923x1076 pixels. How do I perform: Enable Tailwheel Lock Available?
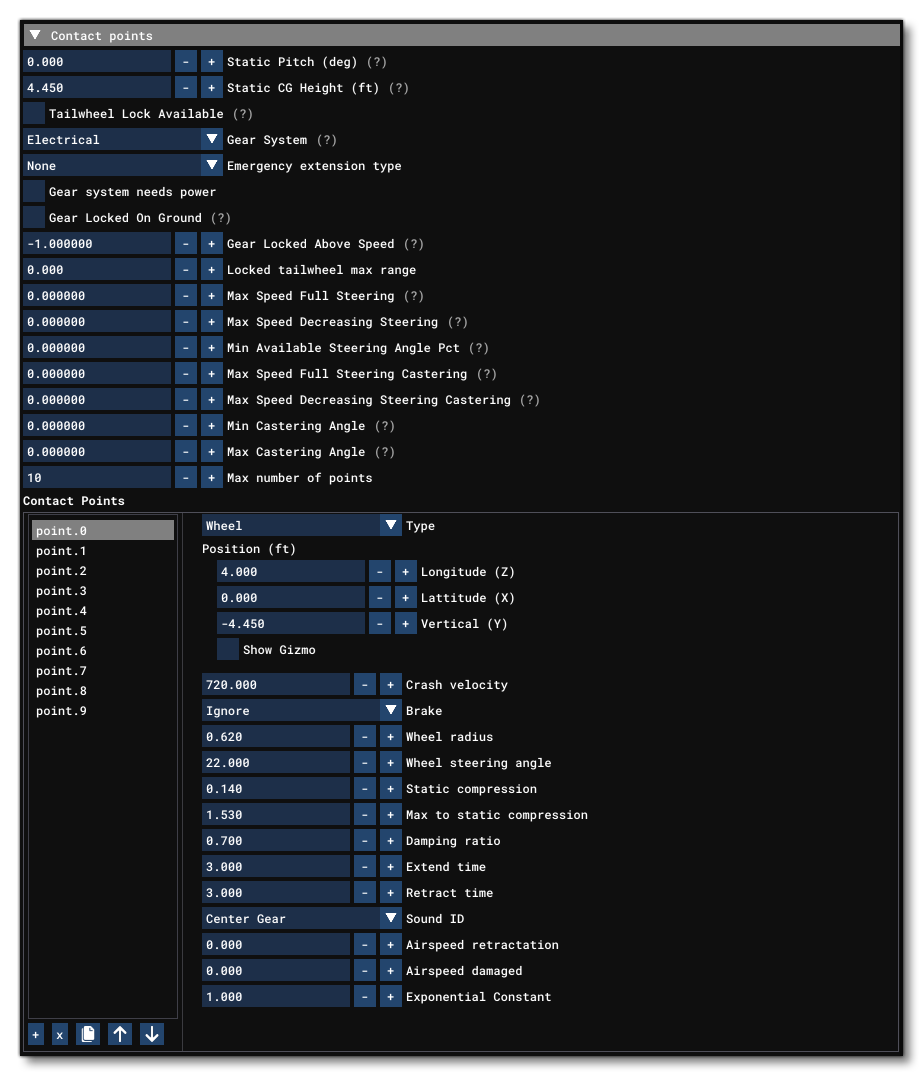(x=32, y=113)
